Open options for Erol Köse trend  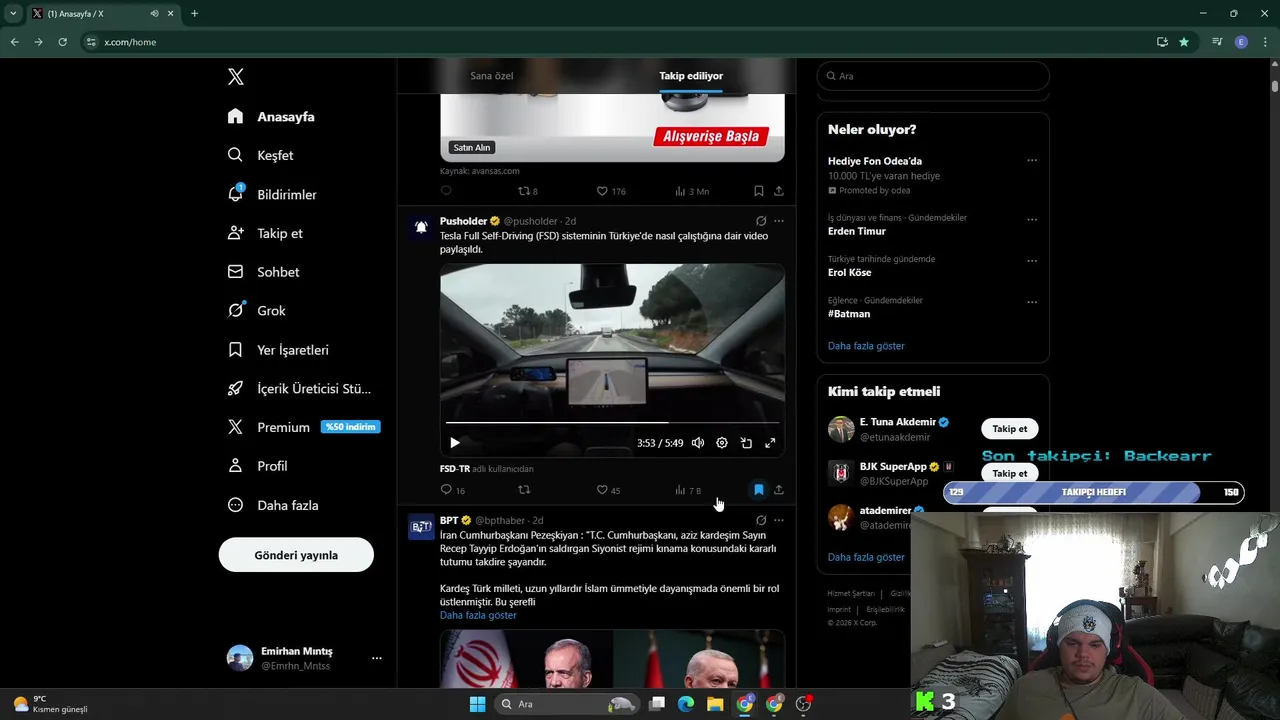click(x=1032, y=261)
